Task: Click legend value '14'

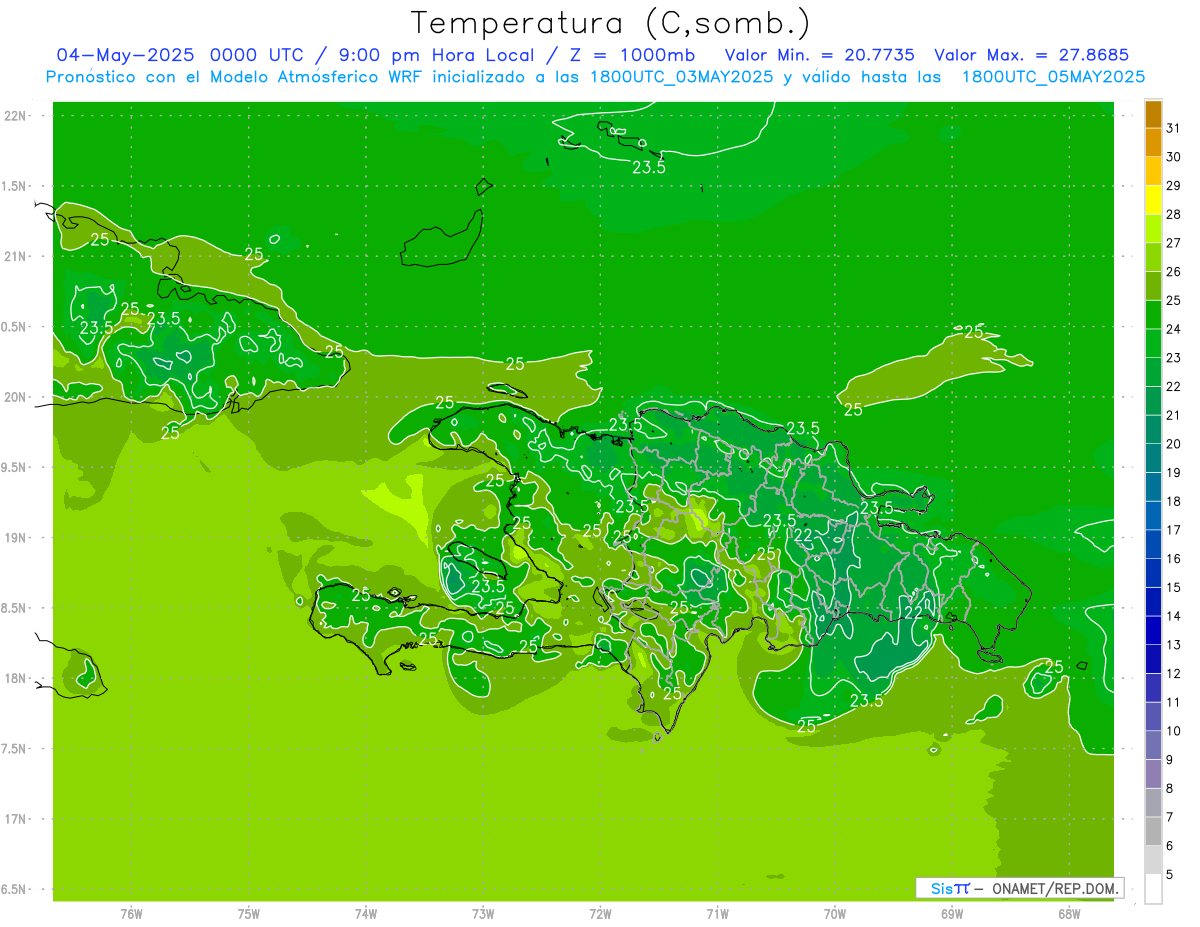Action: tap(1173, 616)
